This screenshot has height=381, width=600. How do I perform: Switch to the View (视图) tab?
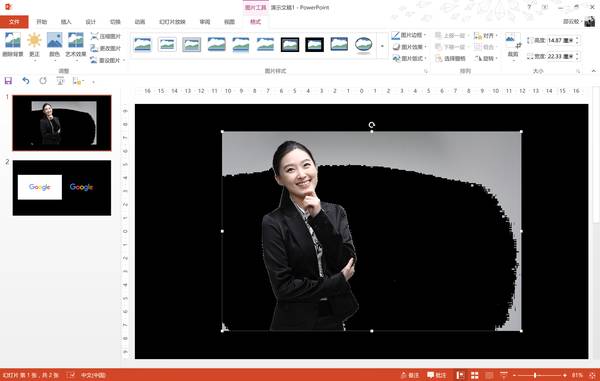229,22
